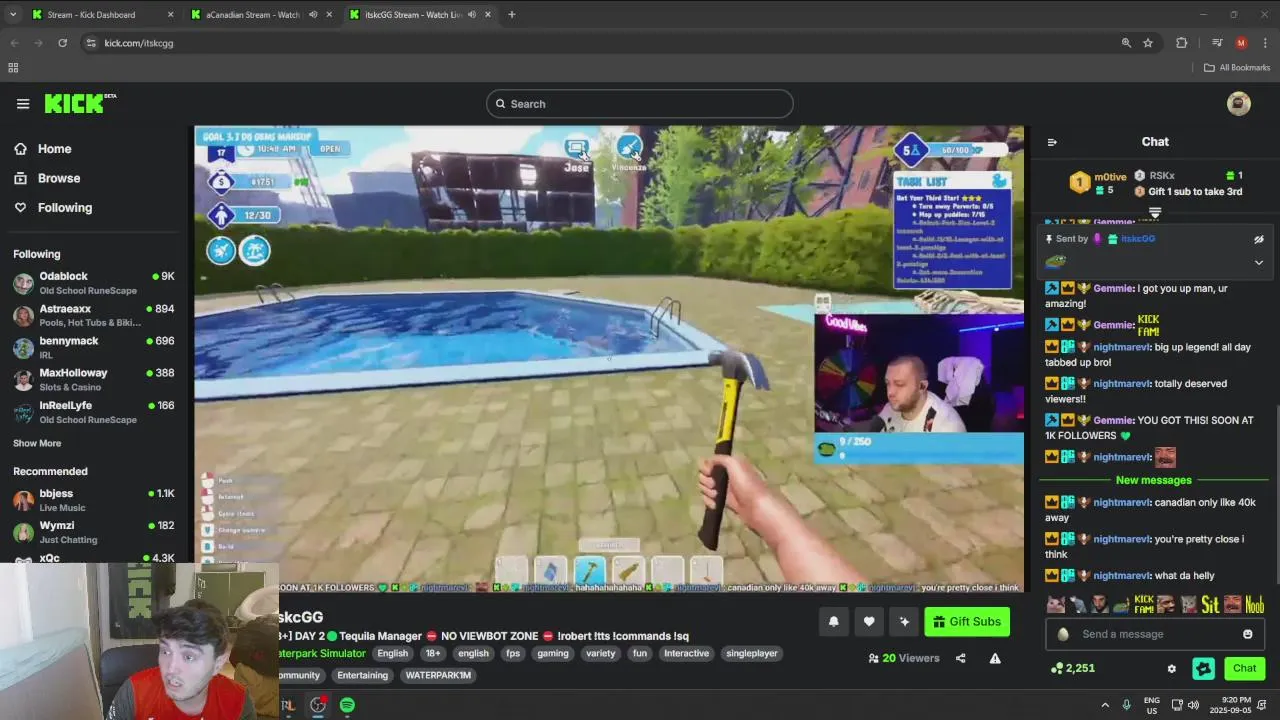Click the address bar showing kick.com/itskcgg
This screenshot has height=720, width=1280.
[600, 43]
